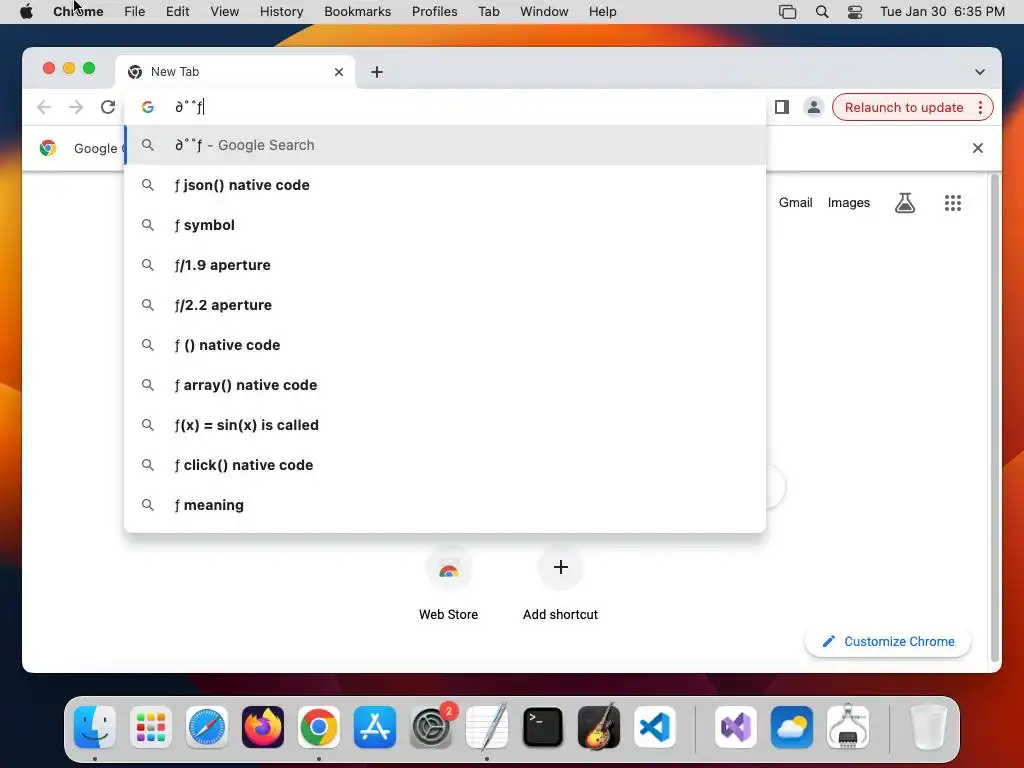Click the menu bar date and time
1024x768 pixels.
pos(942,12)
